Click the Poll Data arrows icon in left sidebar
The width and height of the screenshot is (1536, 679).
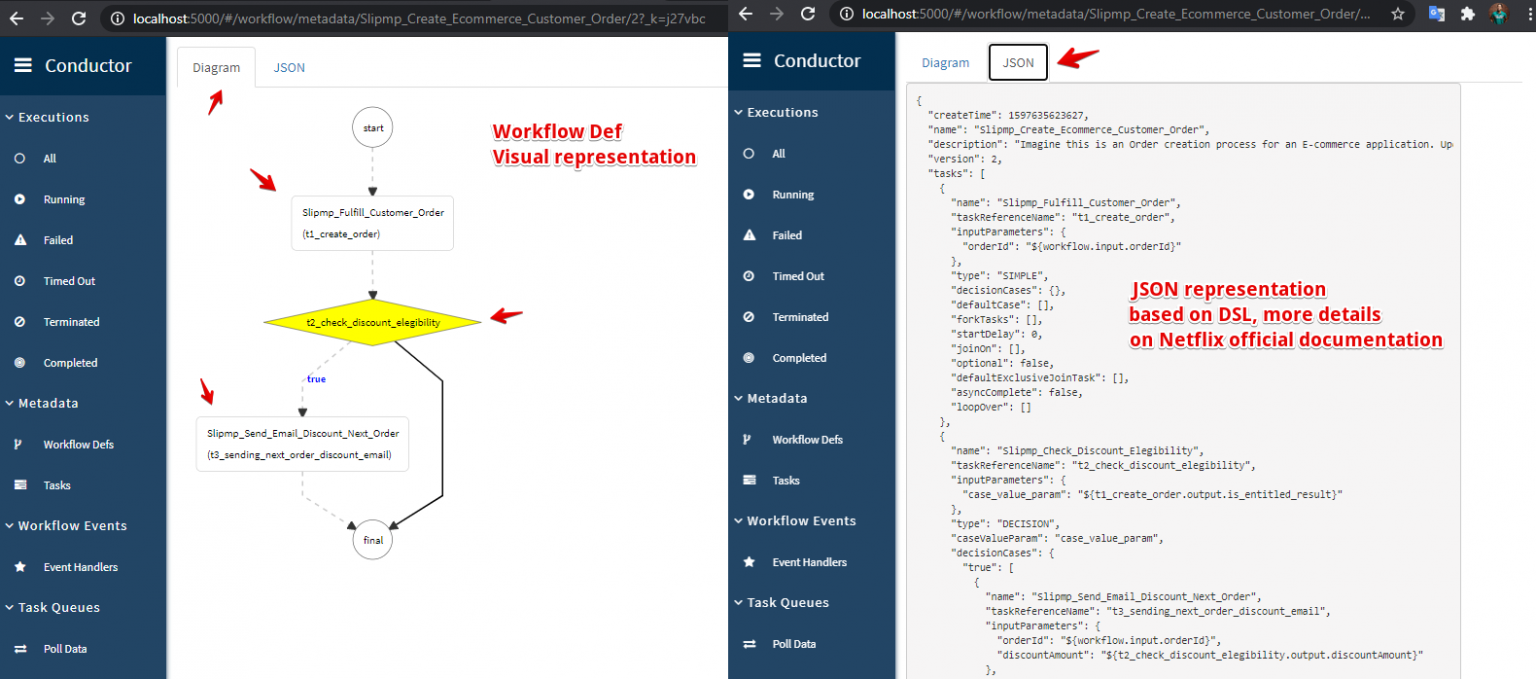pyautogui.click(x=20, y=649)
